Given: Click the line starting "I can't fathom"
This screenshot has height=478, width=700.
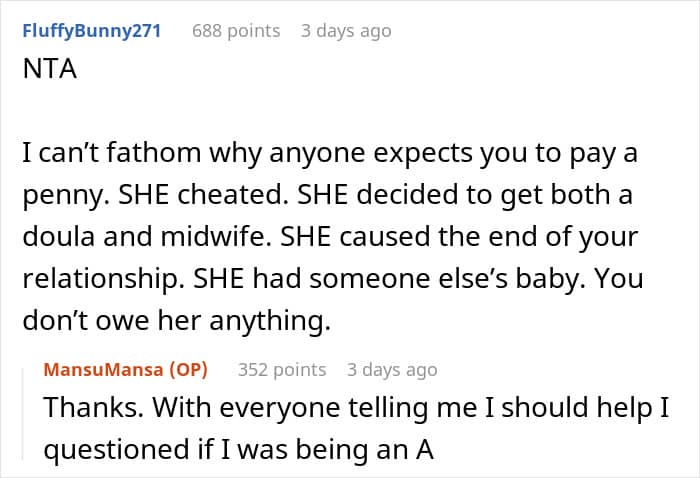Looking at the screenshot, I should coord(330,154).
